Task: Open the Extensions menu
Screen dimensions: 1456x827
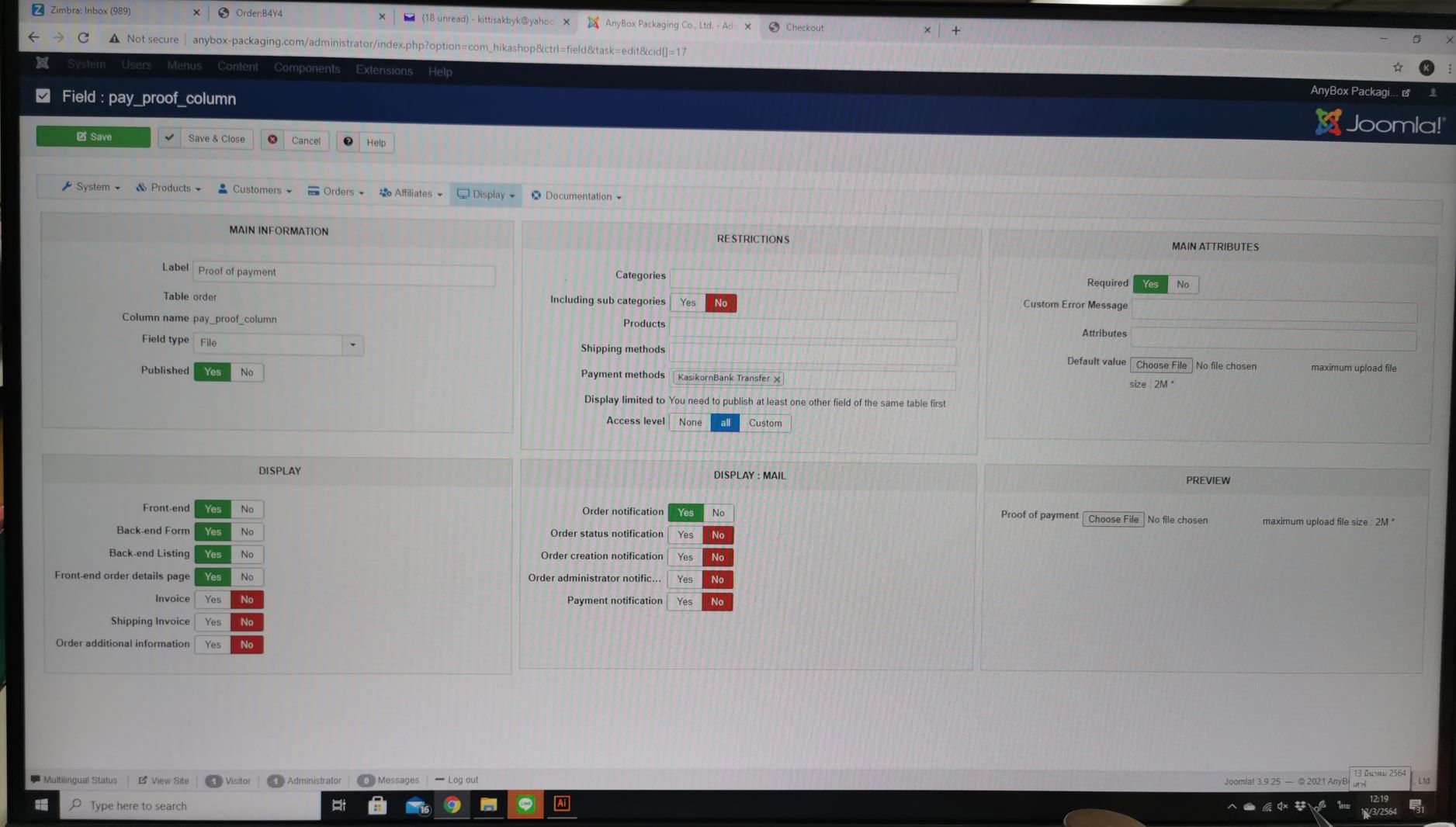Action: pyautogui.click(x=384, y=71)
